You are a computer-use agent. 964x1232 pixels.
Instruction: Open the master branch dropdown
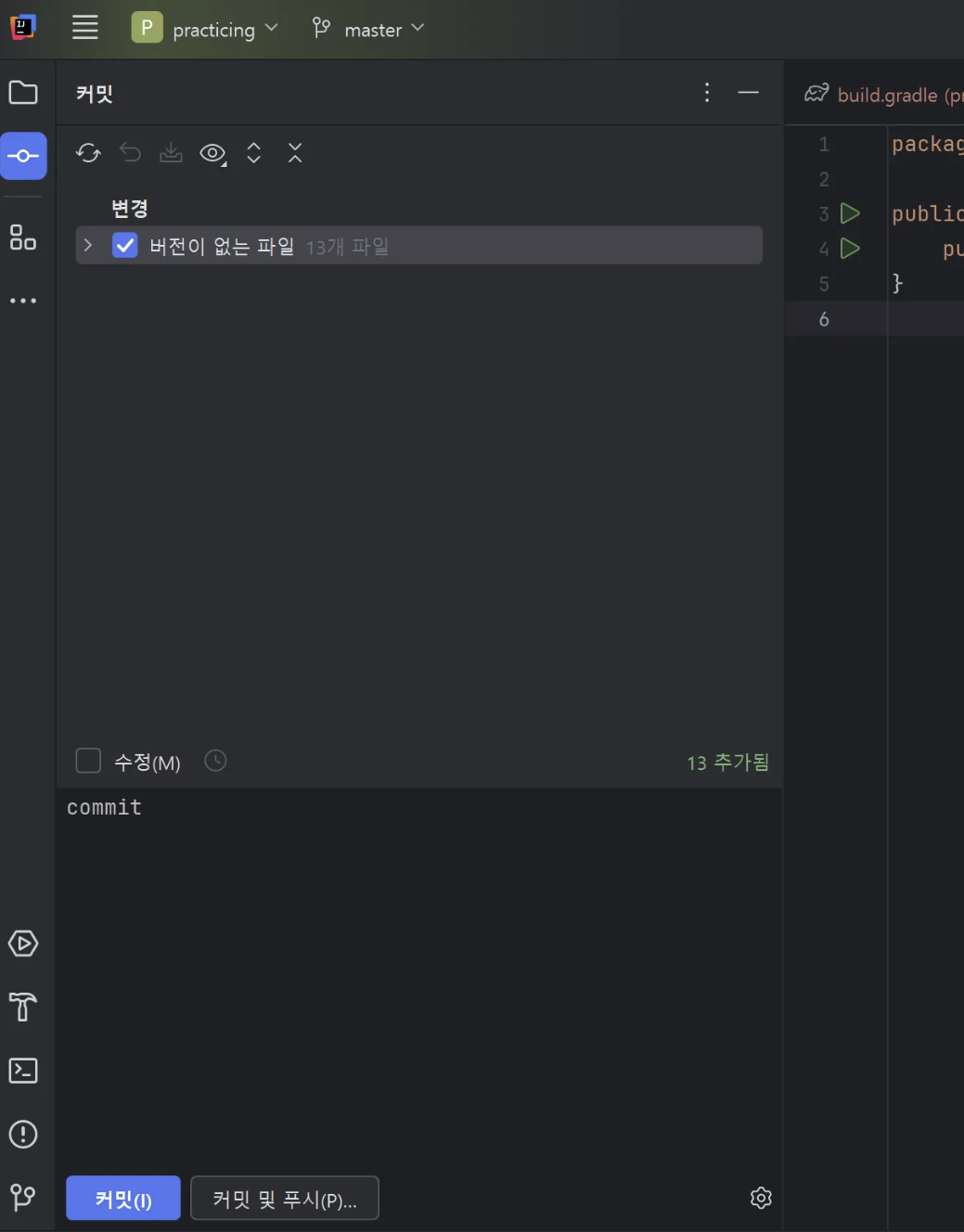368,29
